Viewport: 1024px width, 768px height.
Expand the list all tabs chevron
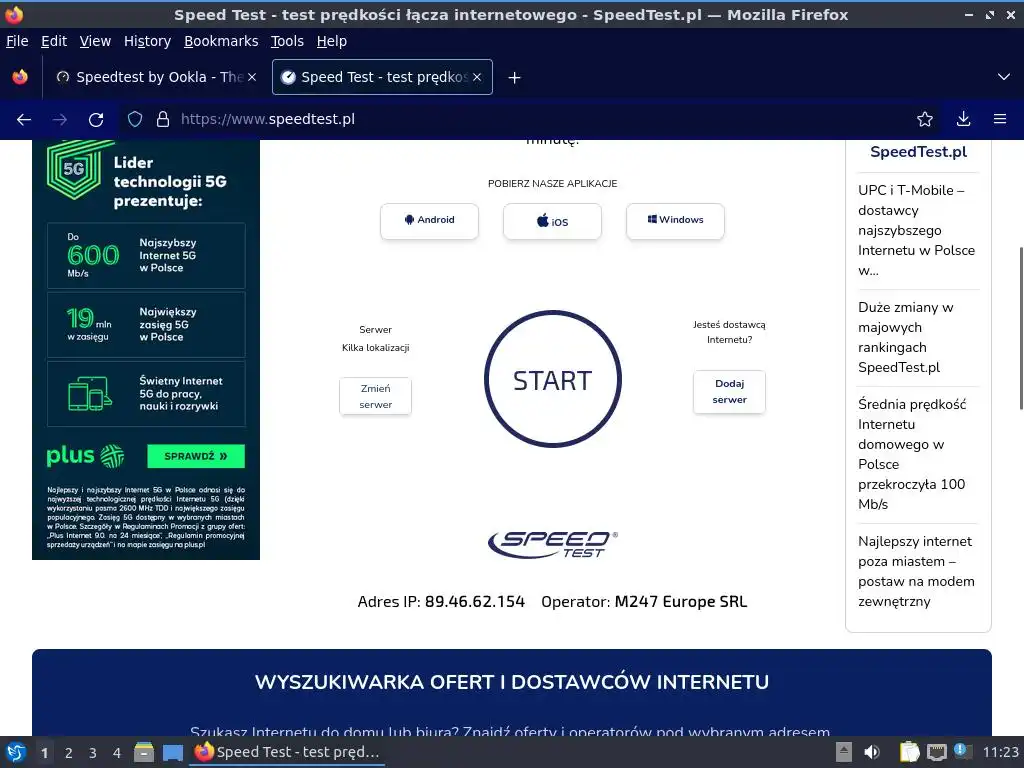pos(1004,77)
